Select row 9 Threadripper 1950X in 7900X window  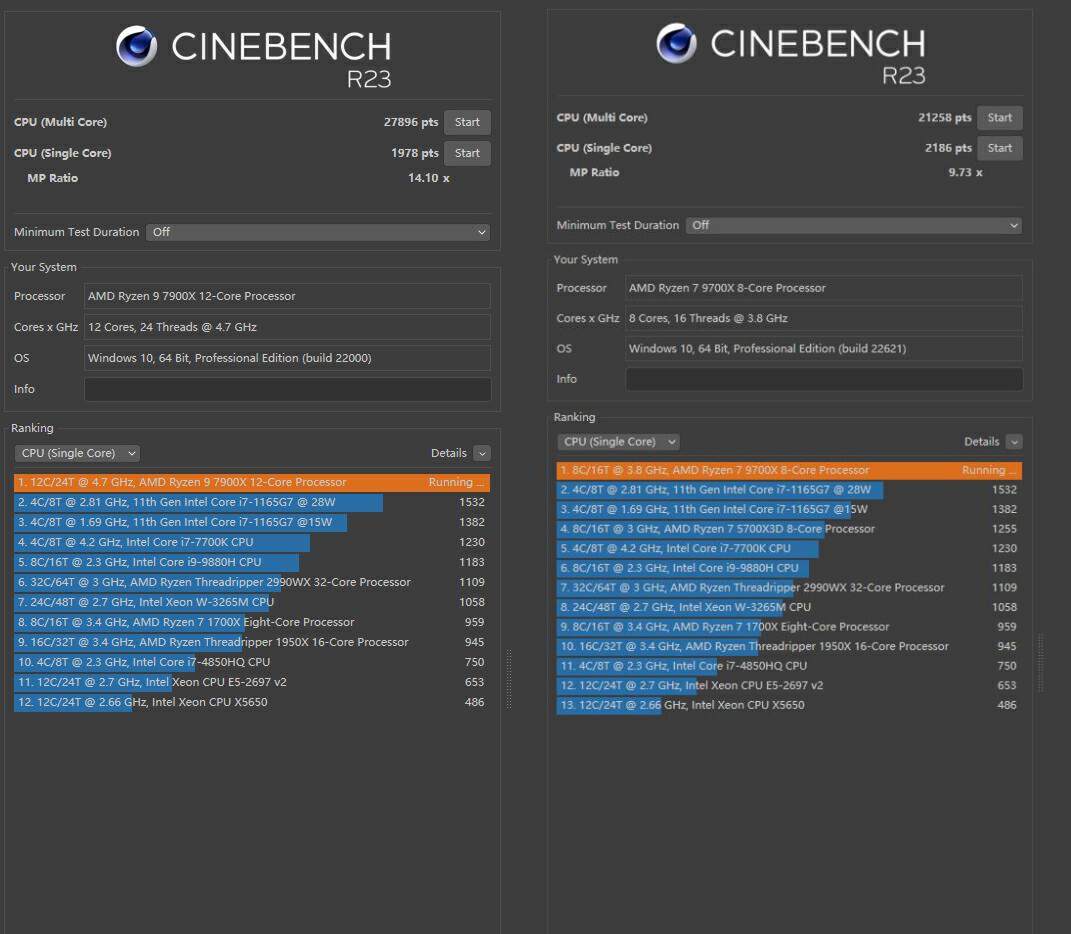pos(252,642)
